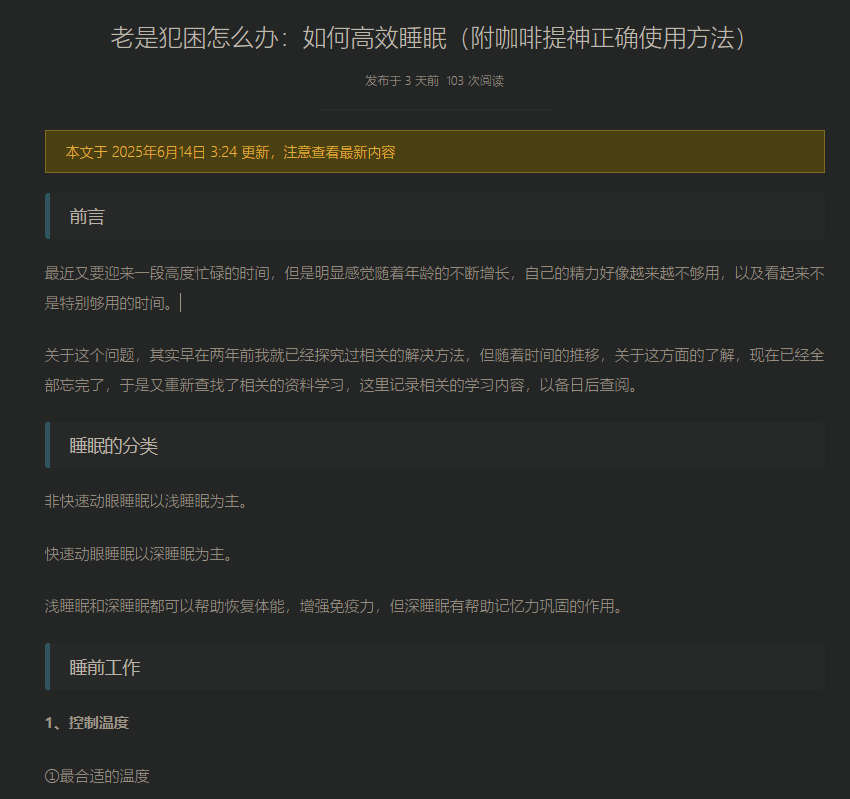Click the paragraph starting '浅睡眠和深睡眠'

coord(334,606)
